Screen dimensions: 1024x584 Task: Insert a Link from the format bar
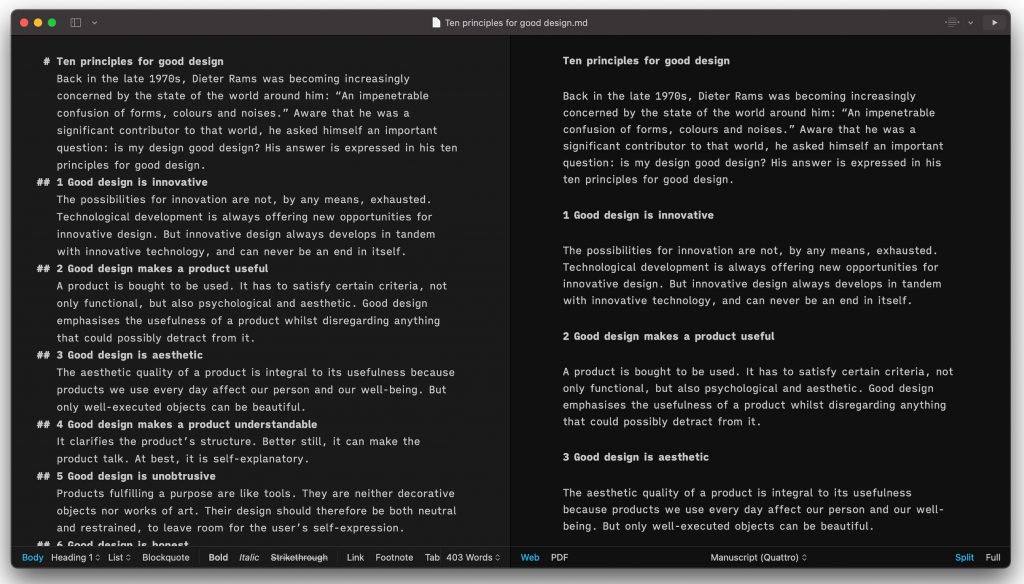355,557
